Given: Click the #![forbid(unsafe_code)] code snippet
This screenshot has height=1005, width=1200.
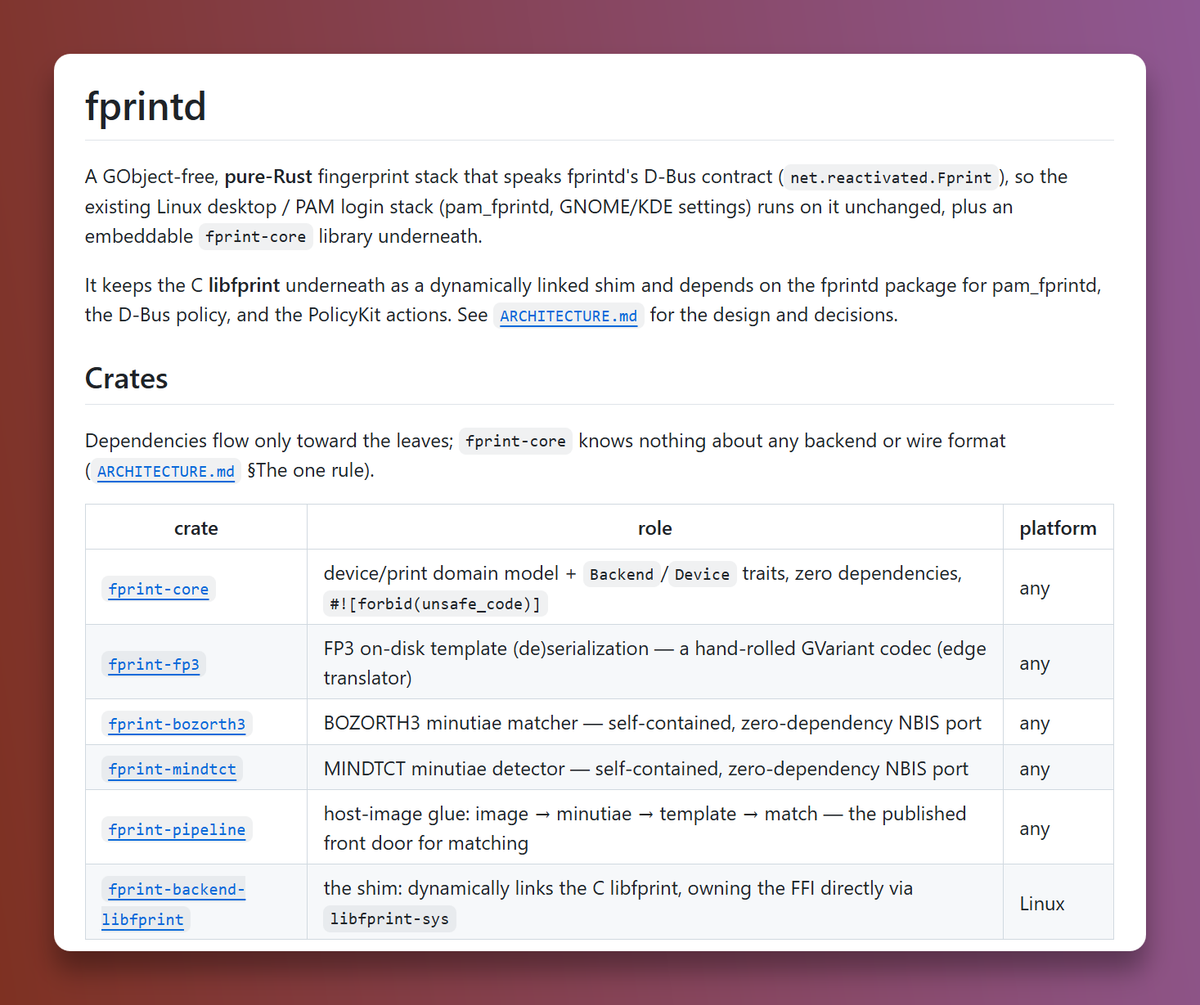Looking at the screenshot, I should click(435, 604).
